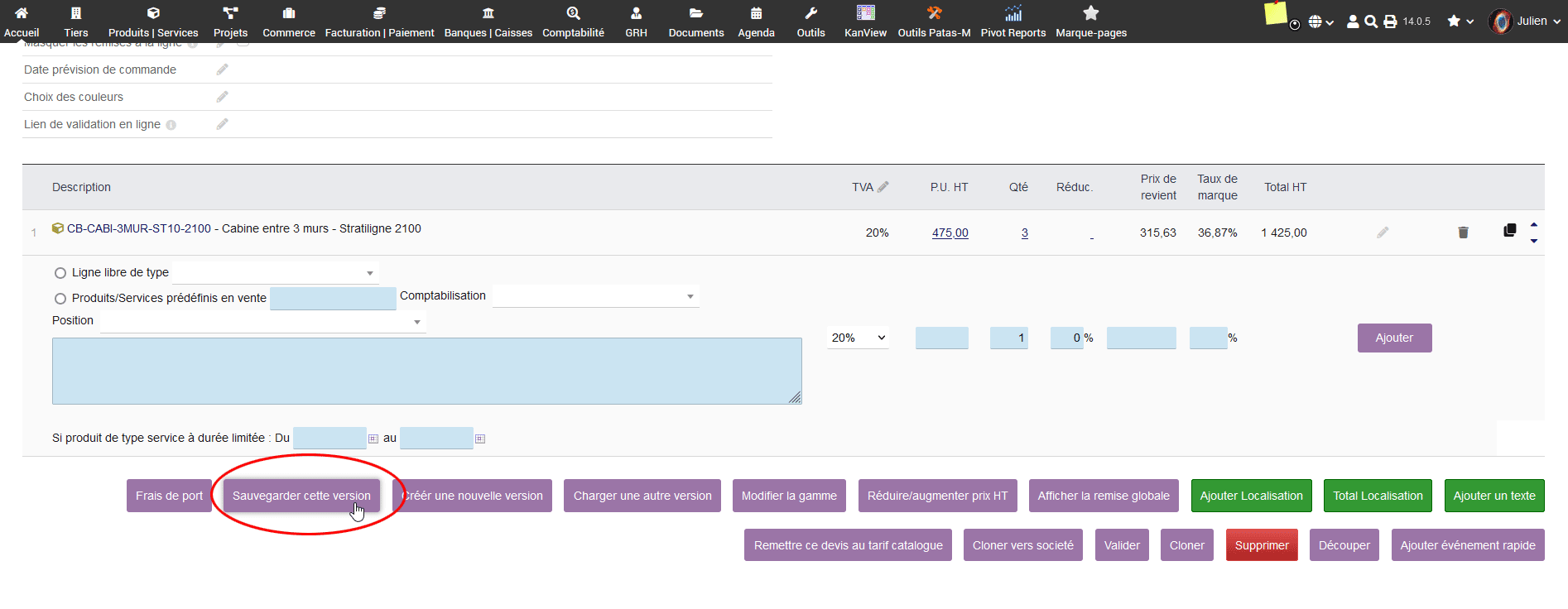Open the GRH menu
The height and width of the screenshot is (609, 1568).
[636, 22]
